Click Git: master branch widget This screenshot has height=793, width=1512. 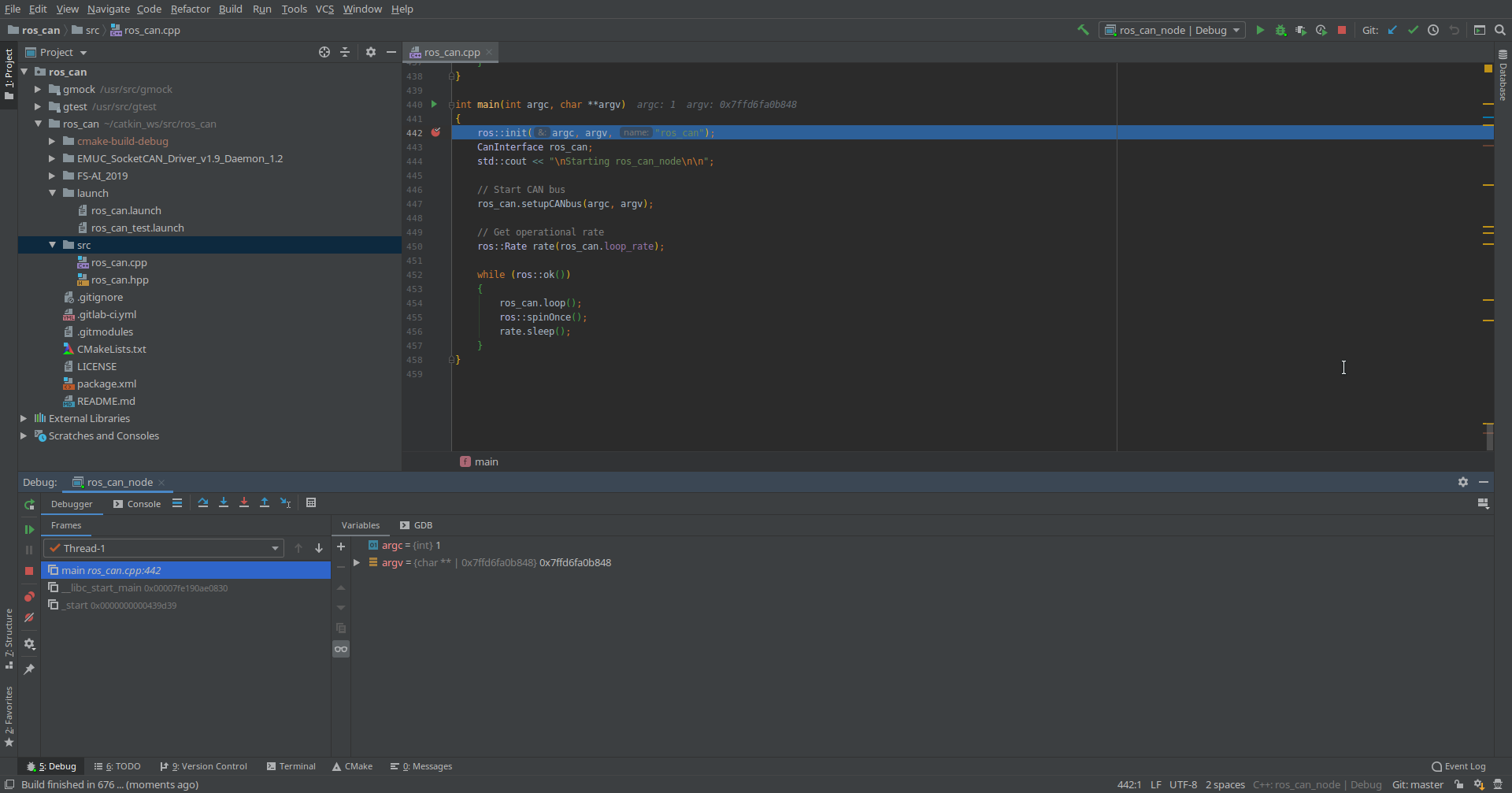click(x=1417, y=784)
